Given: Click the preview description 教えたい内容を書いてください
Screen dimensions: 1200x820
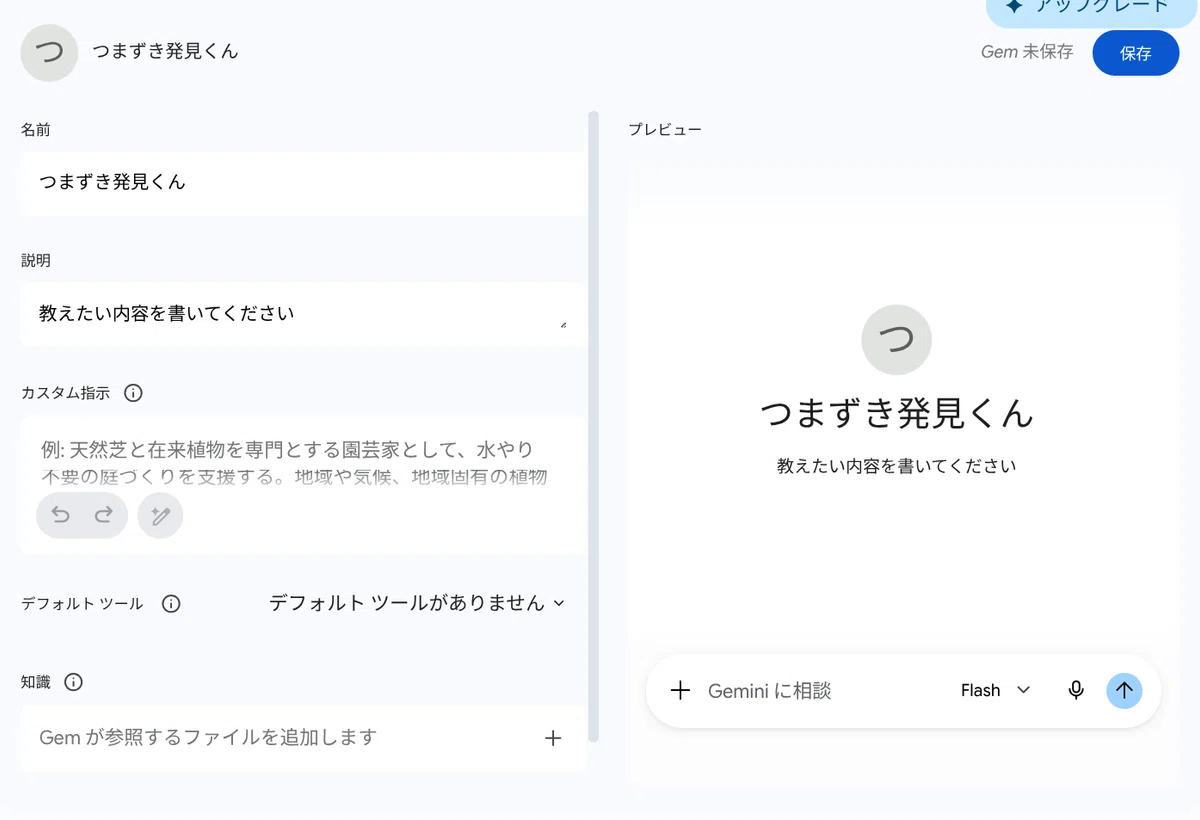Looking at the screenshot, I should pyautogui.click(x=897, y=467).
